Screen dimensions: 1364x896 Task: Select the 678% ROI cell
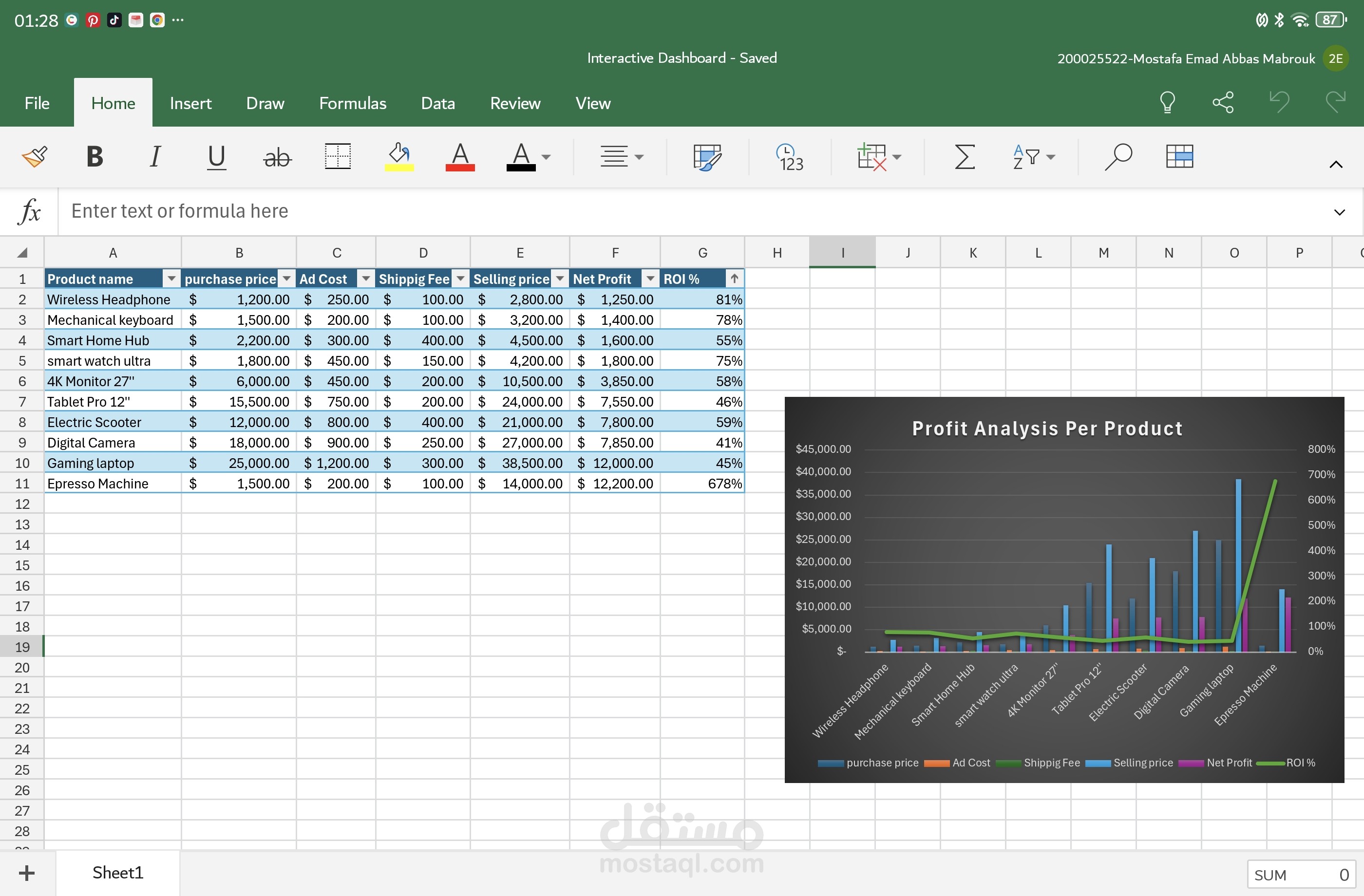pos(702,484)
